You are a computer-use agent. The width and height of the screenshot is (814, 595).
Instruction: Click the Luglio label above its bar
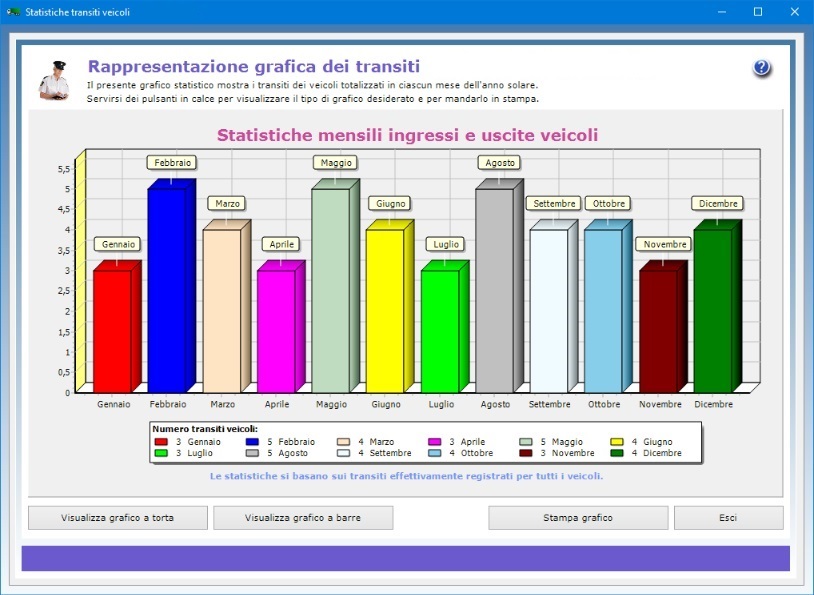pyautogui.click(x=446, y=244)
